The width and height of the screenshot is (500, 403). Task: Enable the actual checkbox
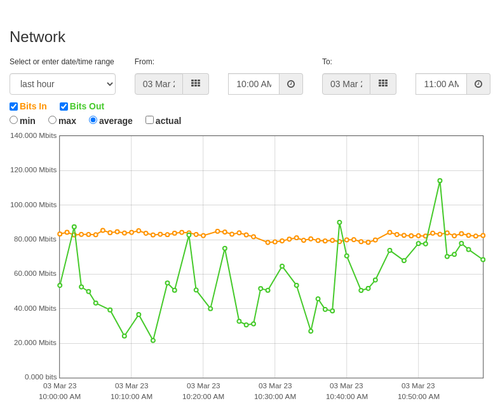(x=150, y=120)
